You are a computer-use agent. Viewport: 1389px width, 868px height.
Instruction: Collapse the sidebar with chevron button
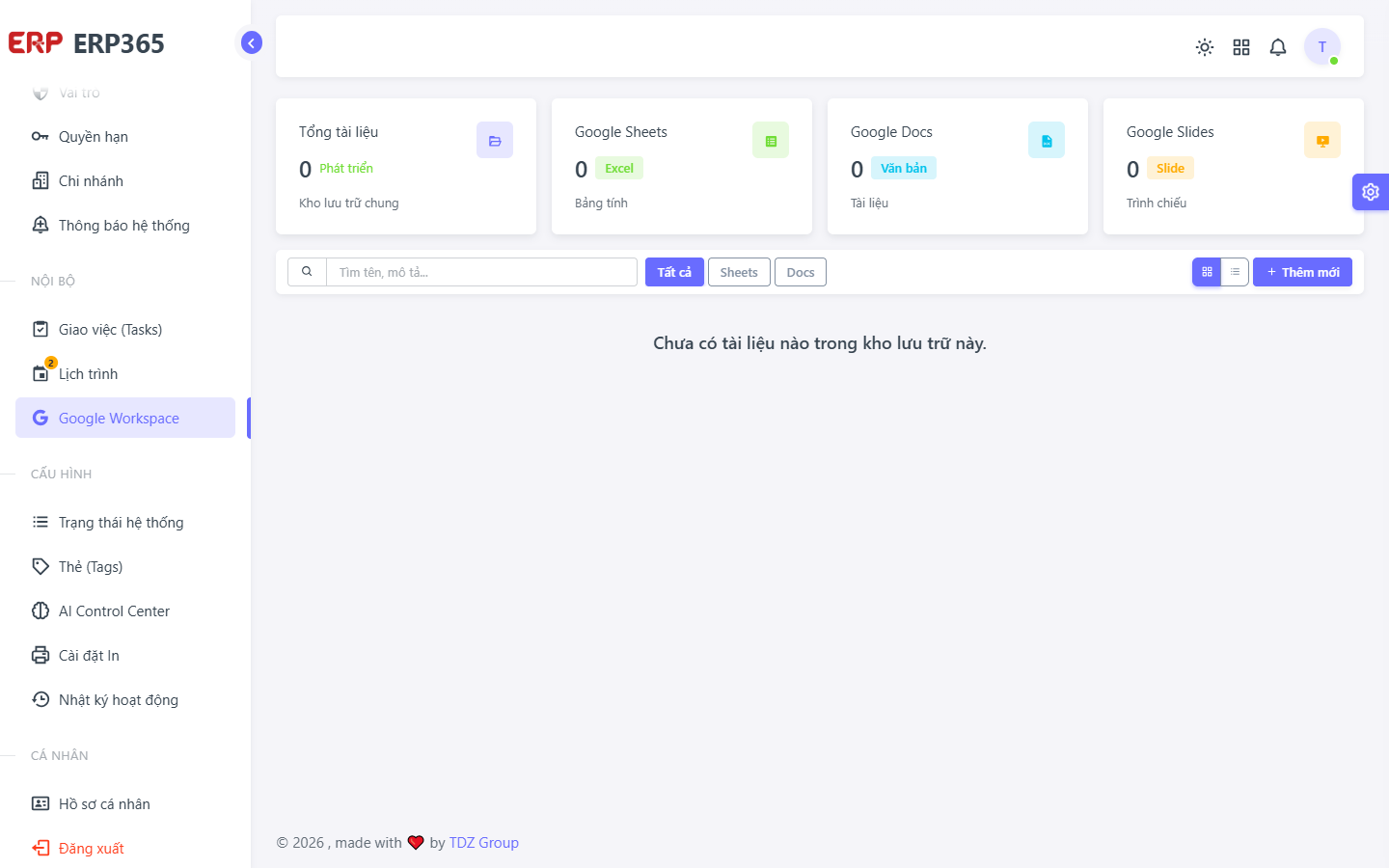[x=252, y=42]
